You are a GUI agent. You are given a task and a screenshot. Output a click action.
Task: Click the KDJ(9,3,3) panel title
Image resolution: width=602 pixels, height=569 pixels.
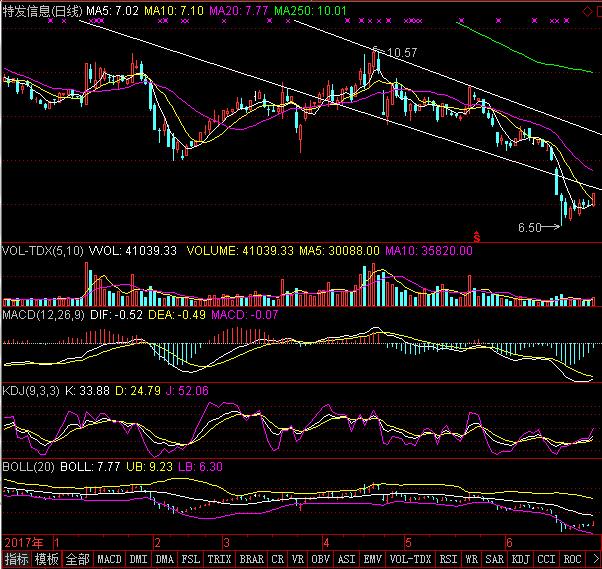coord(31,391)
